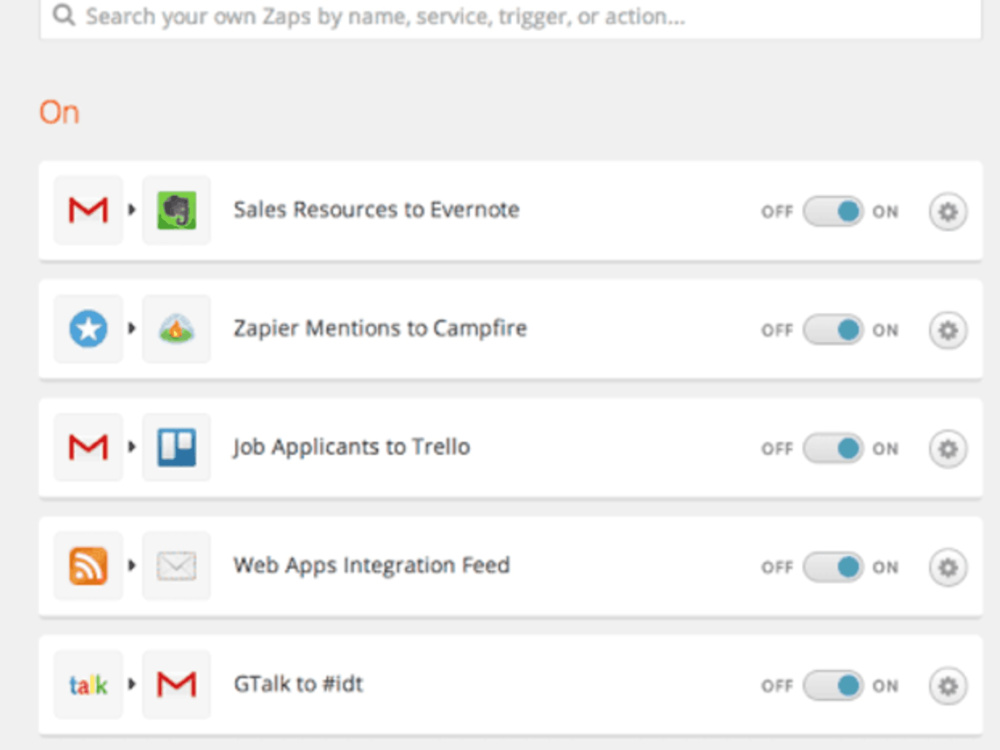Toggle Zapier Mentions to Campfire switch

833,330
